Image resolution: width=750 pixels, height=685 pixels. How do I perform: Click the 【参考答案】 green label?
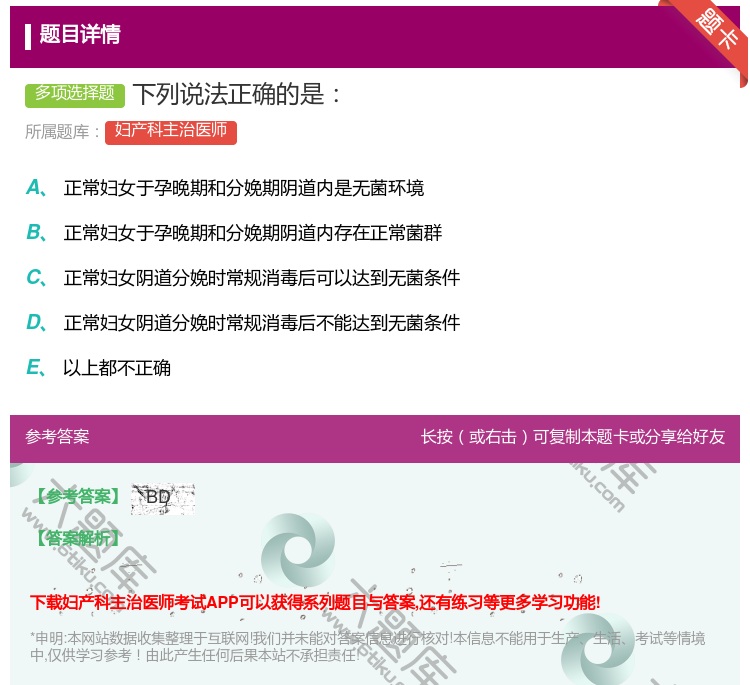(78, 497)
